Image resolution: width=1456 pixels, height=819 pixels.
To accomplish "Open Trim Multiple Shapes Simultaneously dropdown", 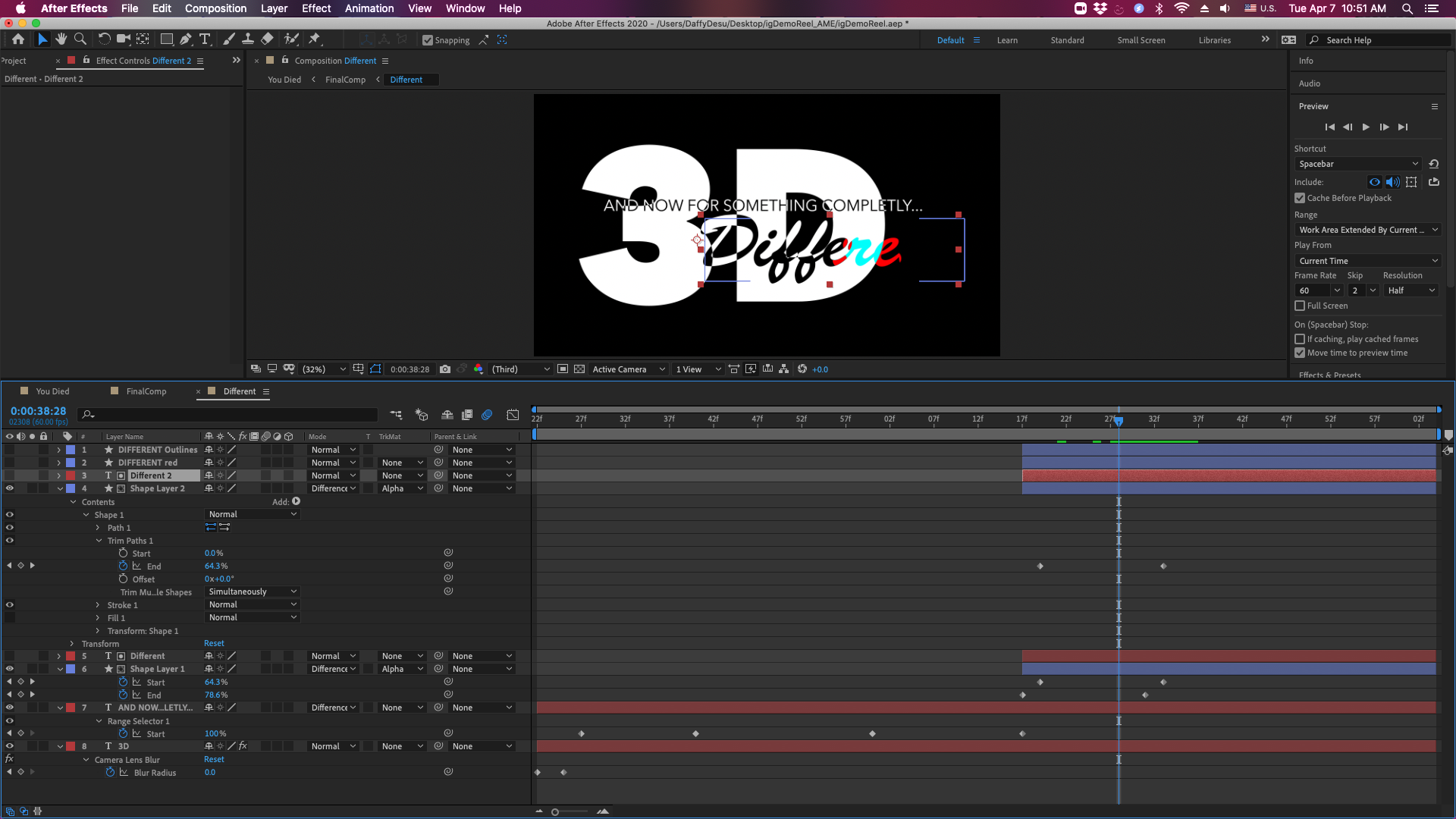I will tap(253, 591).
